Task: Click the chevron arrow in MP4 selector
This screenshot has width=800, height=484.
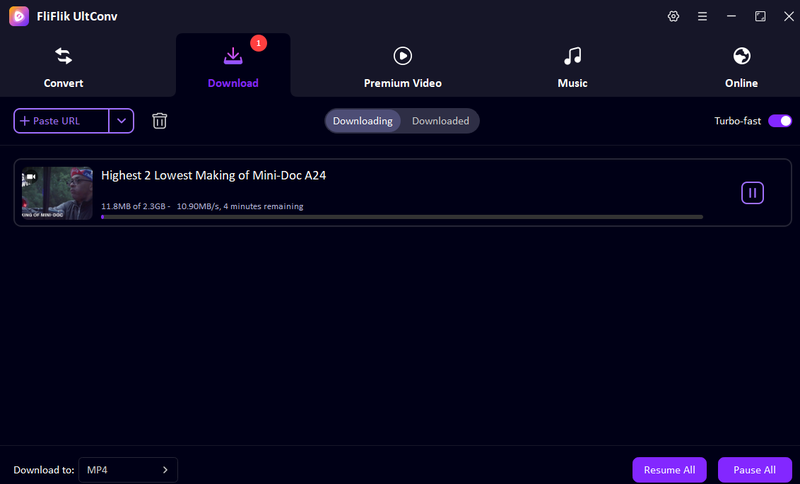Action: (165, 470)
